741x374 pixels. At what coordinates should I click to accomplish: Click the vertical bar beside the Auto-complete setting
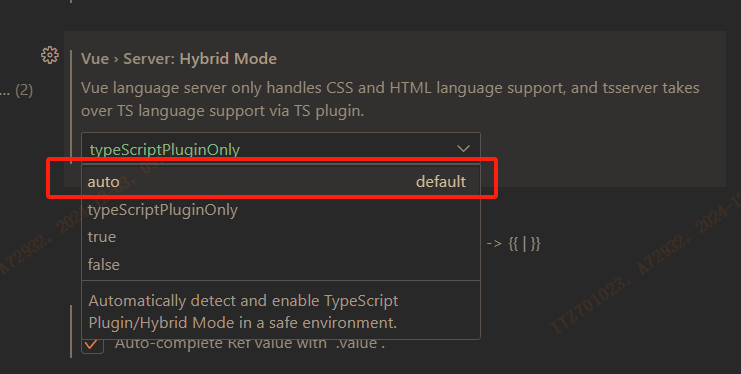(x=71, y=331)
